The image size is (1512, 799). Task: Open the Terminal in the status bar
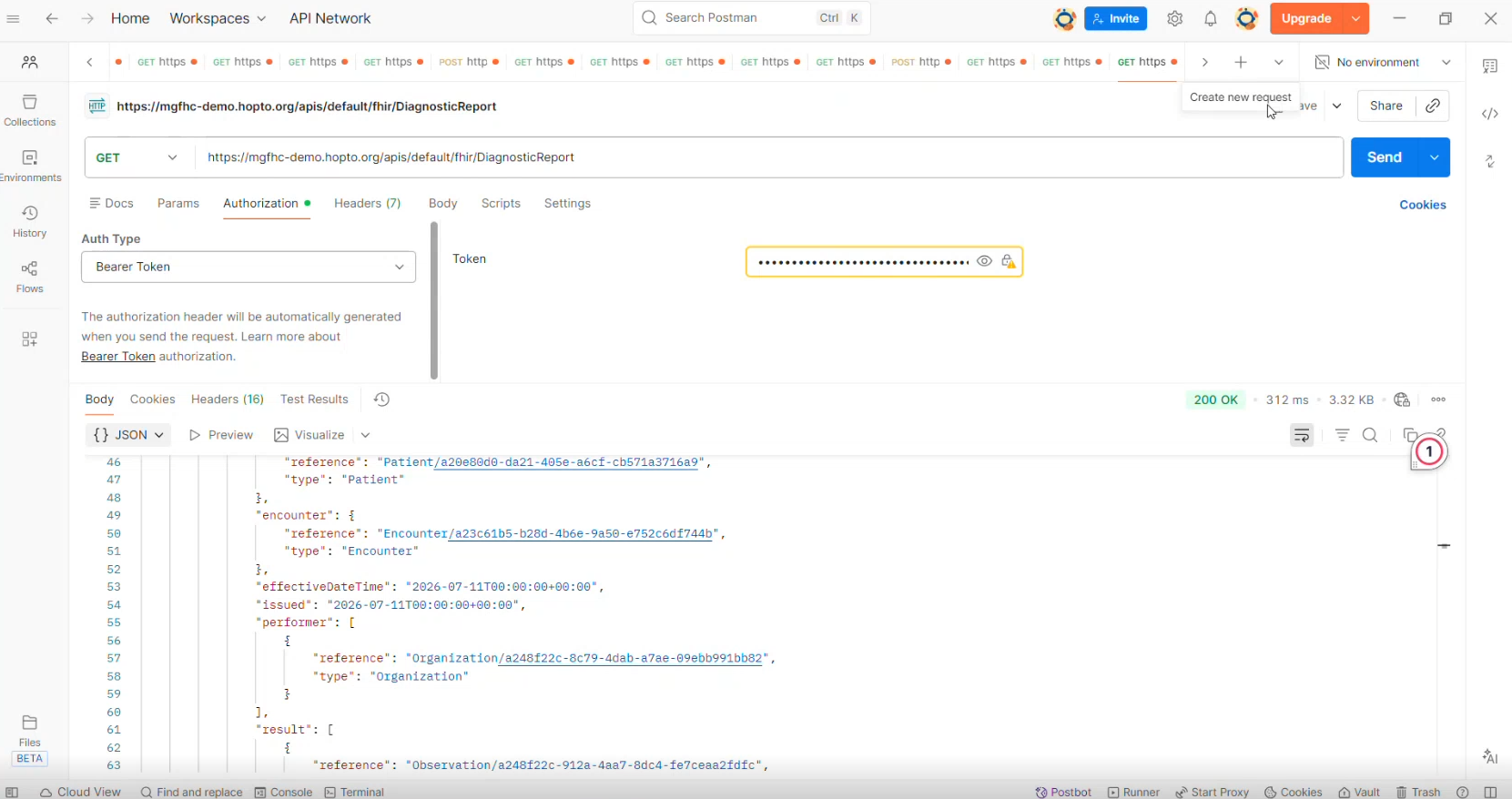point(354,792)
